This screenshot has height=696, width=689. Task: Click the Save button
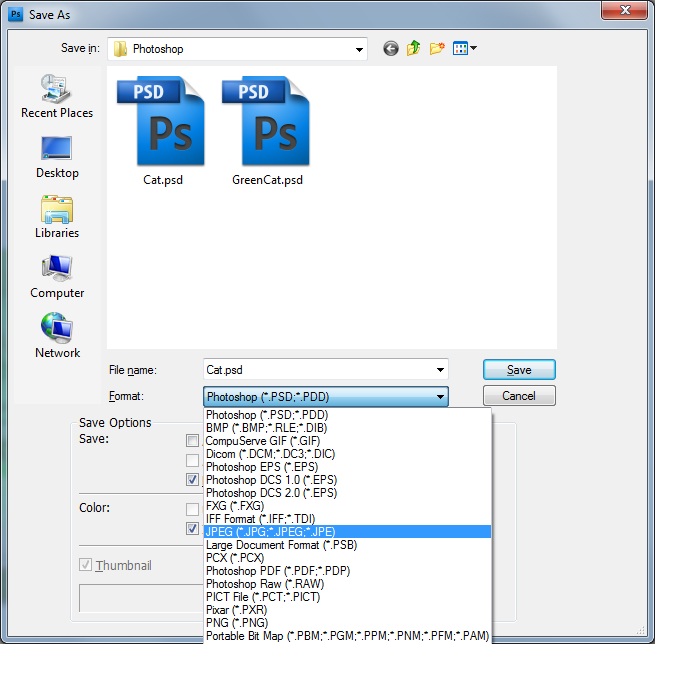[x=519, y=370]
